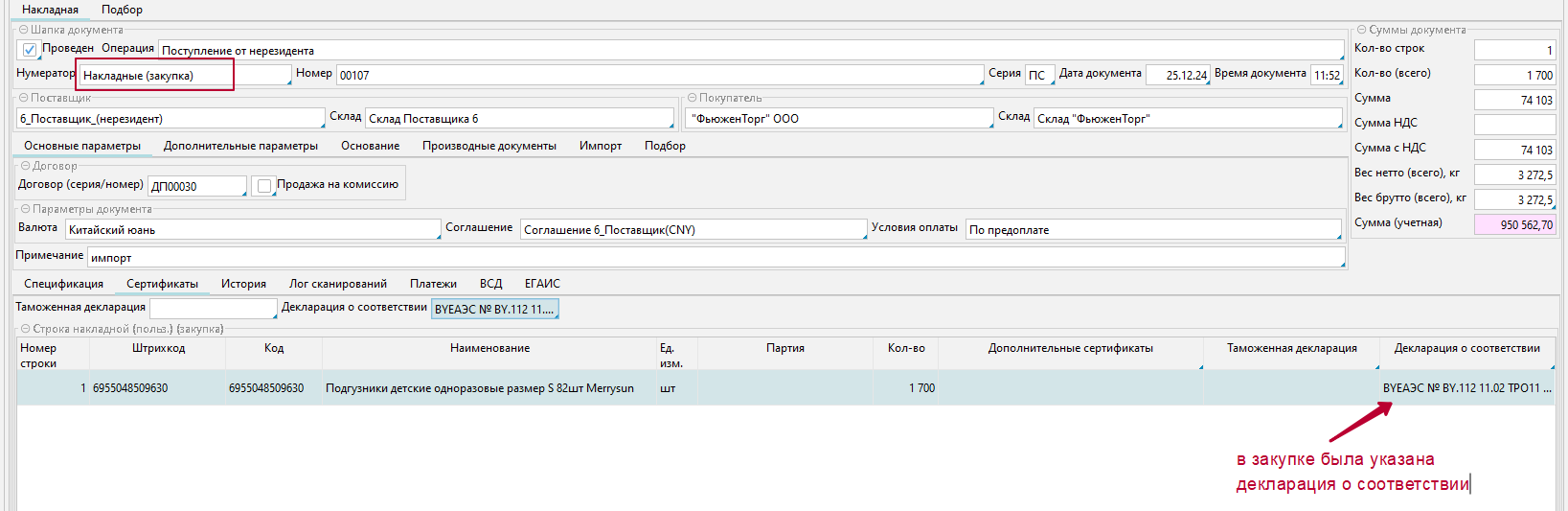Viewport: 1568px width, 511px height.
Task: Open the Дополнительные параметры tab
Action: point(240,146)
